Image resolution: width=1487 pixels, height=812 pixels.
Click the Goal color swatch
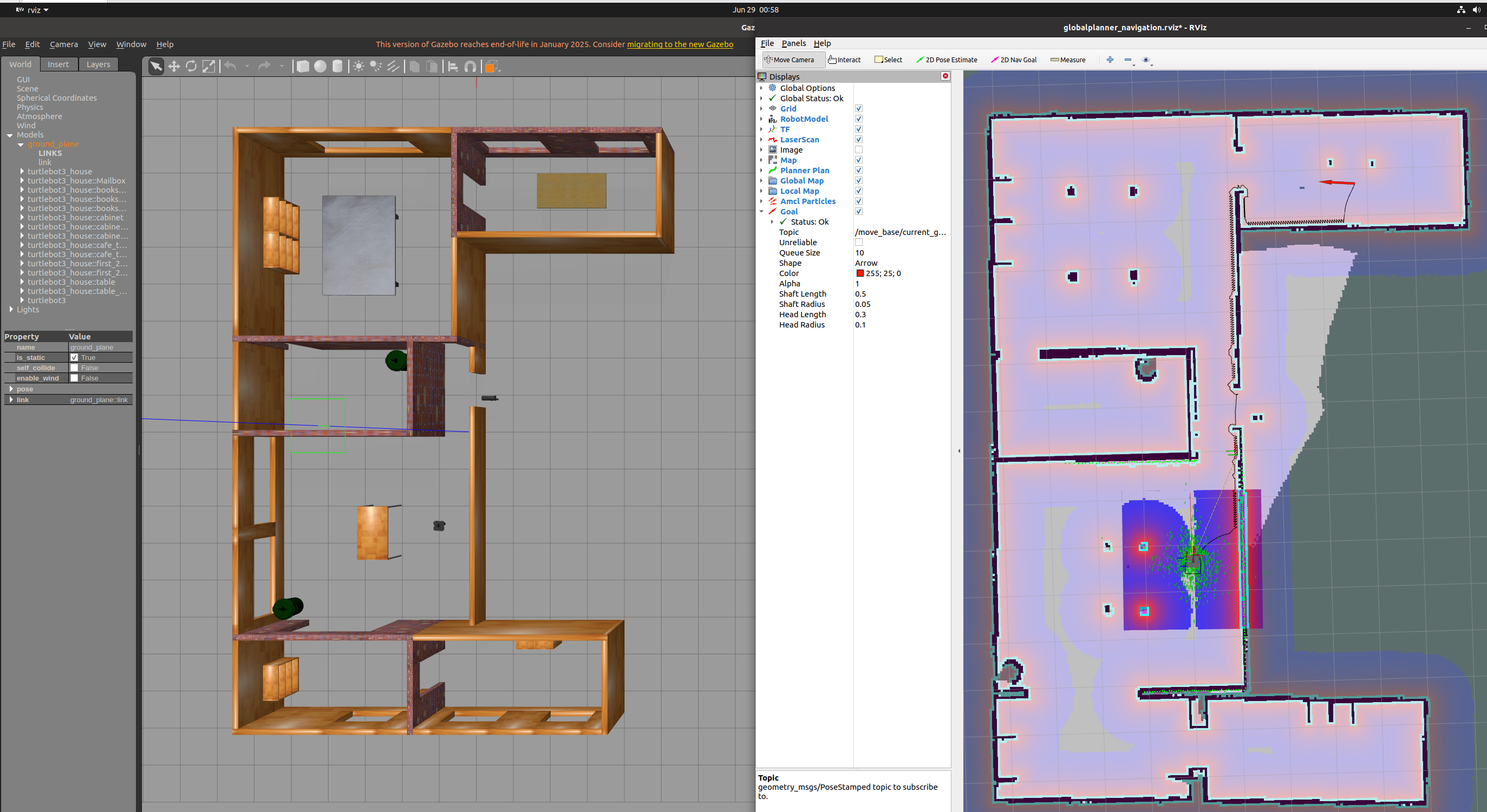(x=859, y=273)
